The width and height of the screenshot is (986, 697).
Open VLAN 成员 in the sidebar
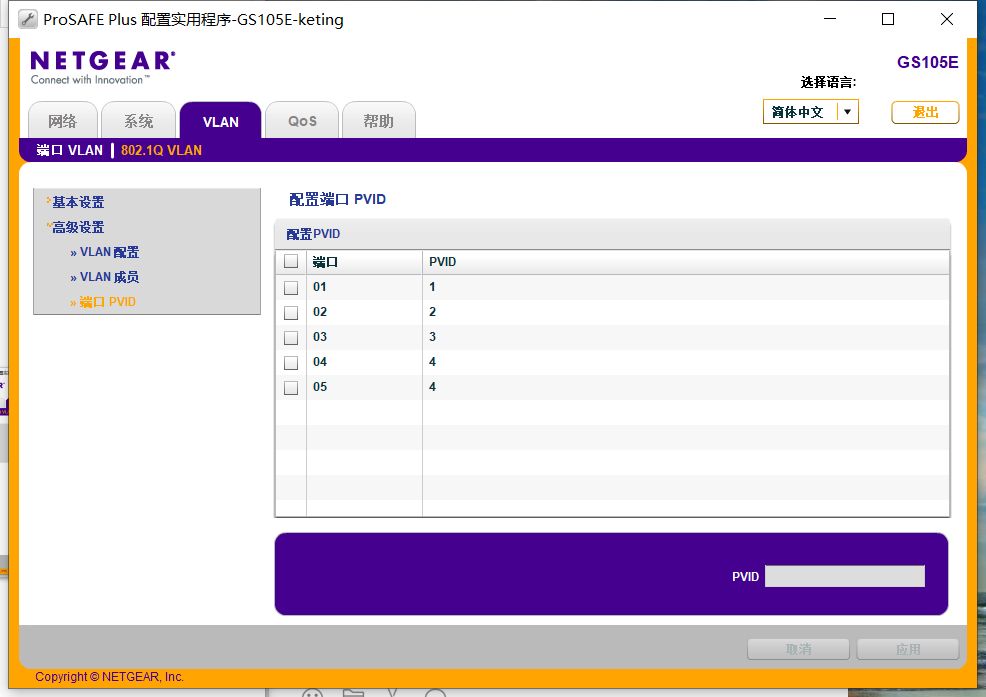[x=105, y=277]
